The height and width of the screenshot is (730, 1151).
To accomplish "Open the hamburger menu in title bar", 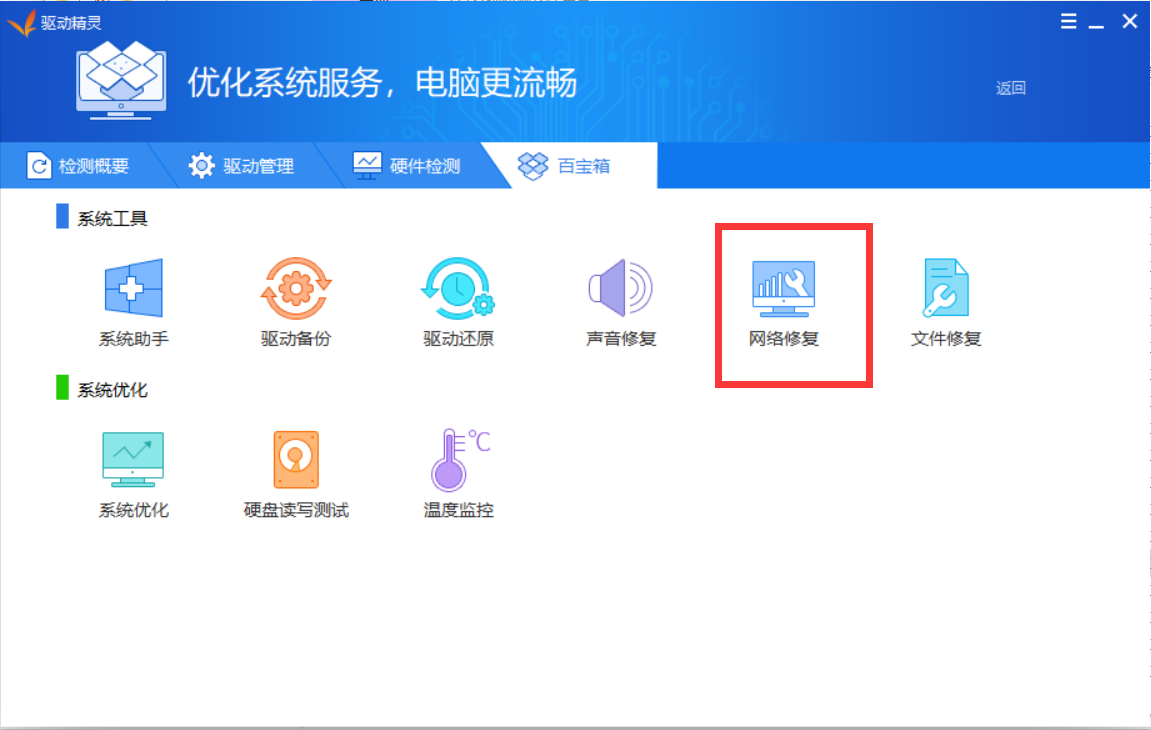I will 1067,20.
